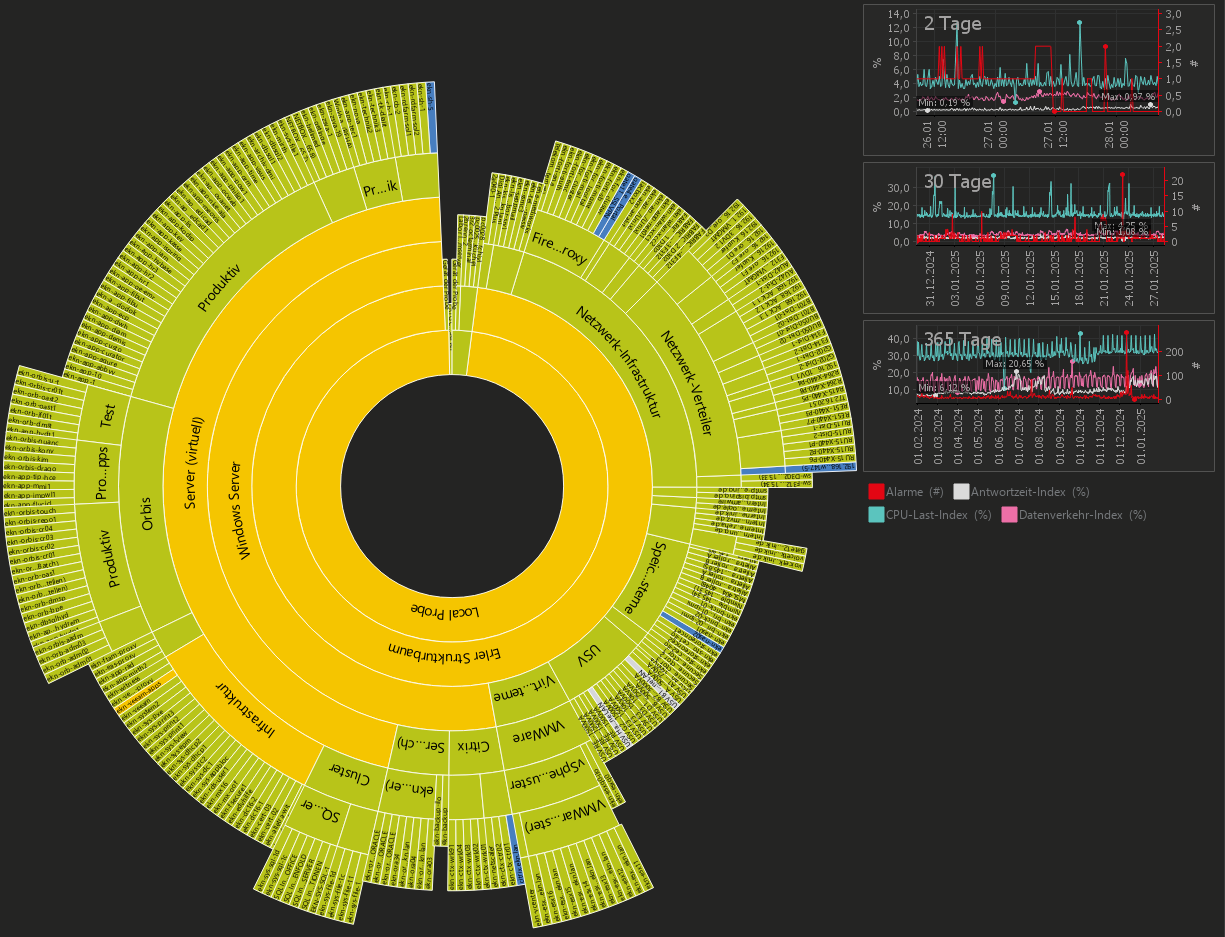1225x937 pixels.
Task: Click the pink Datenverkehr-Index legend swatch
Action: click(1009, 515)
